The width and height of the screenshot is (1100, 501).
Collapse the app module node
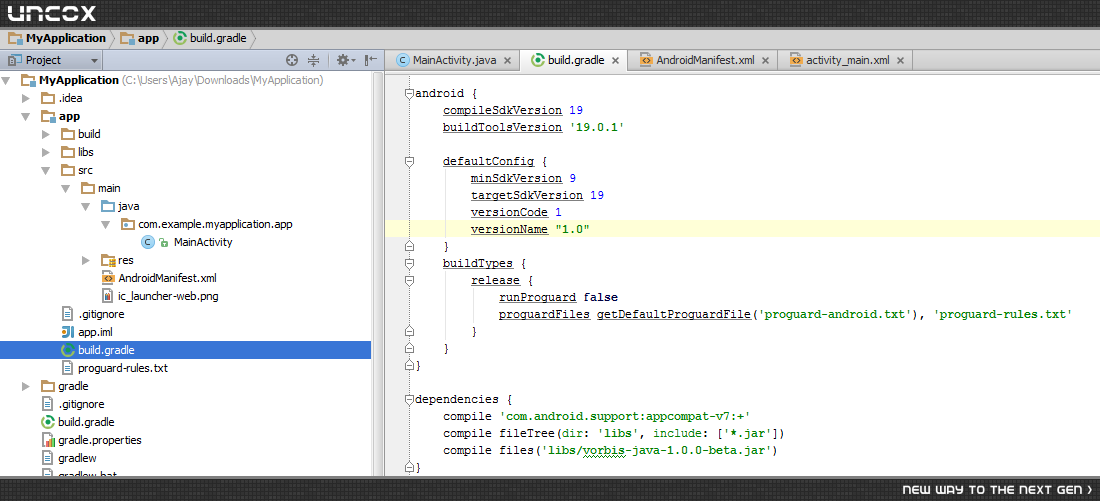(x=26, y=116)
